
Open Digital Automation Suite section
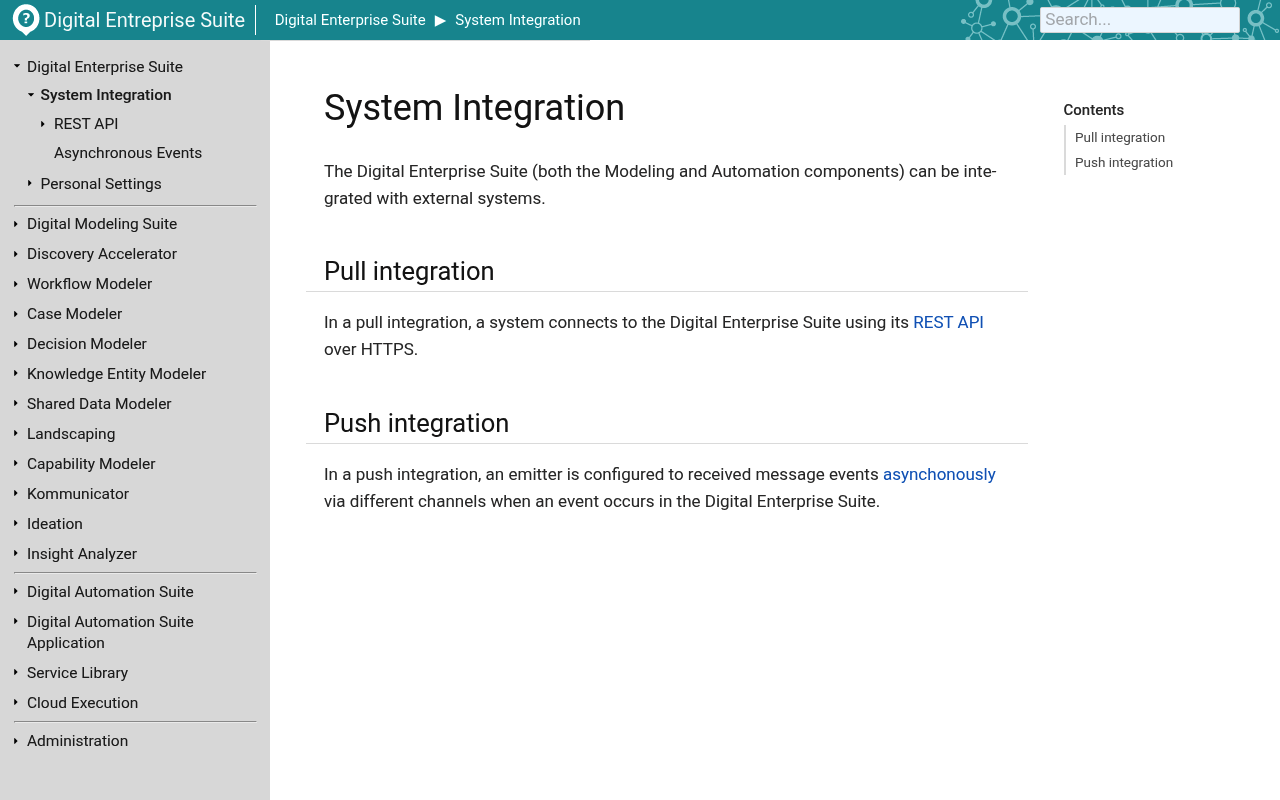110,592
